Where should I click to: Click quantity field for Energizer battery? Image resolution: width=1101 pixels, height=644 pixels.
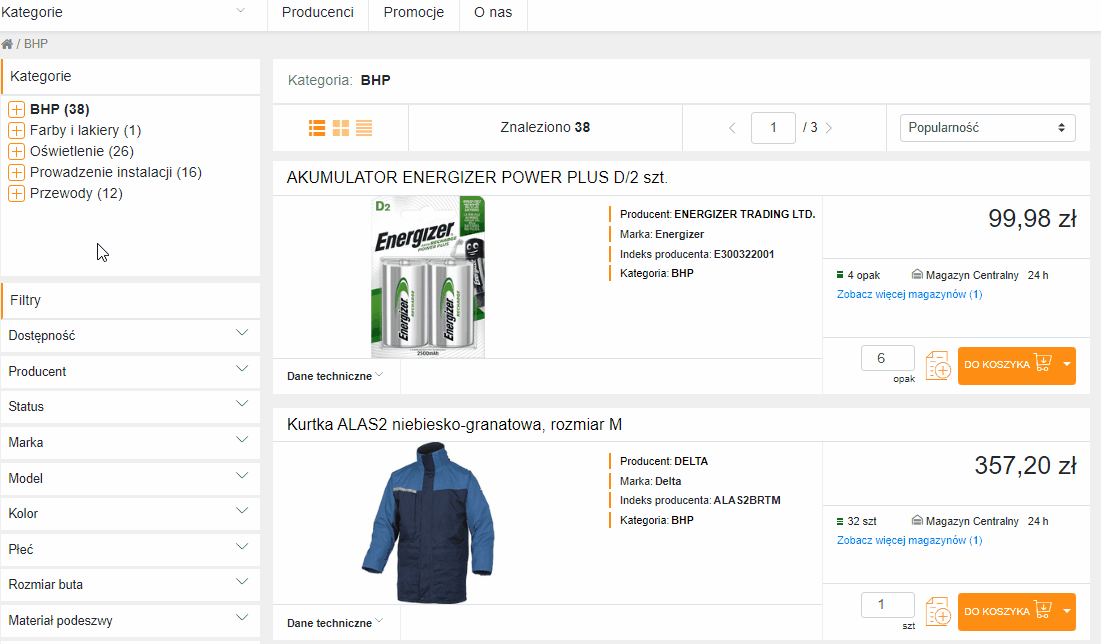click(888, 358)
